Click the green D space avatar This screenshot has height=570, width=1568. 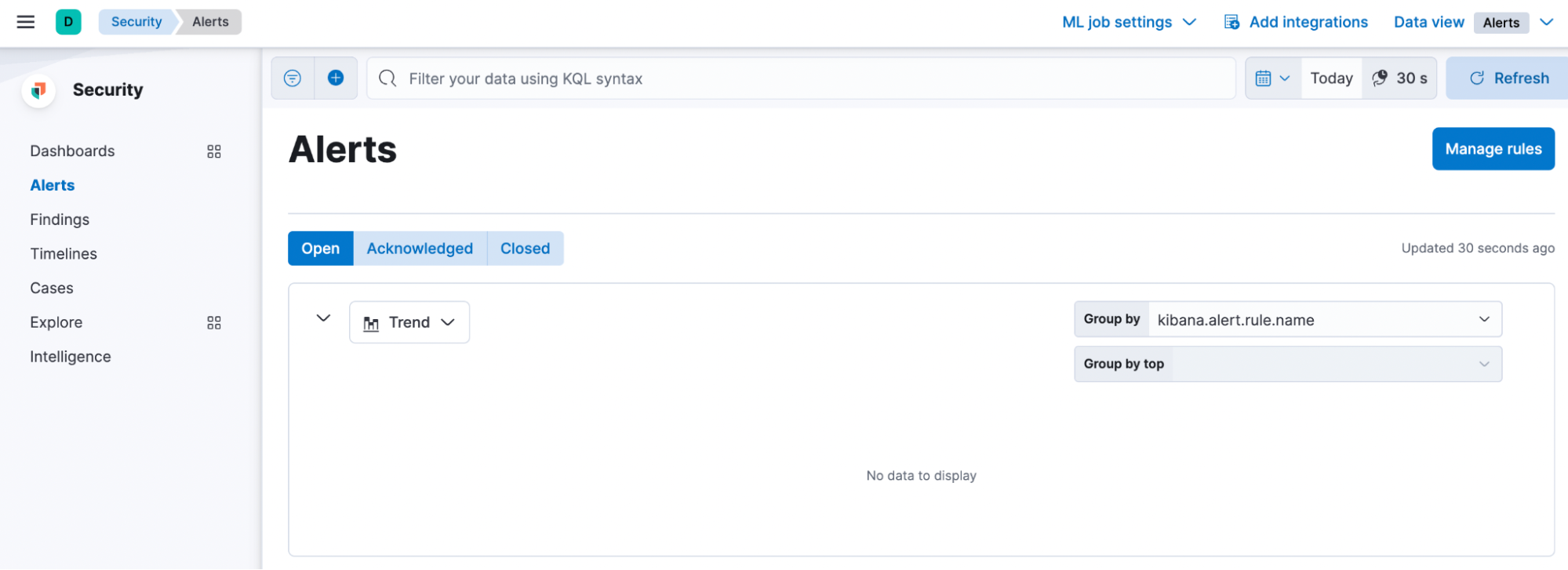(x=68, y=22)
